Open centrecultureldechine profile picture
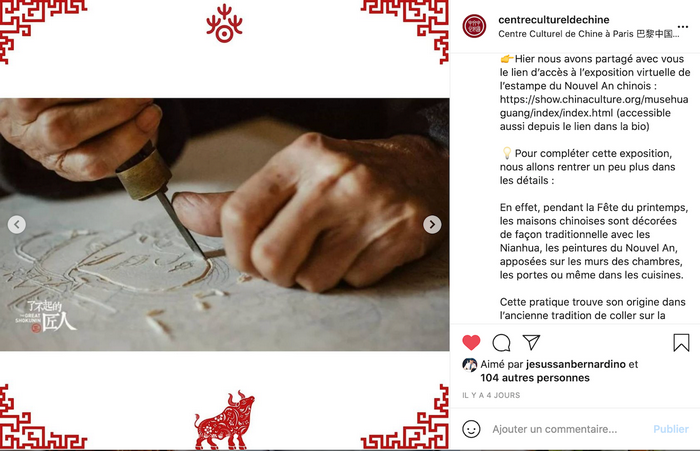This screenshot has height=451, width=700. click(474, 26)
